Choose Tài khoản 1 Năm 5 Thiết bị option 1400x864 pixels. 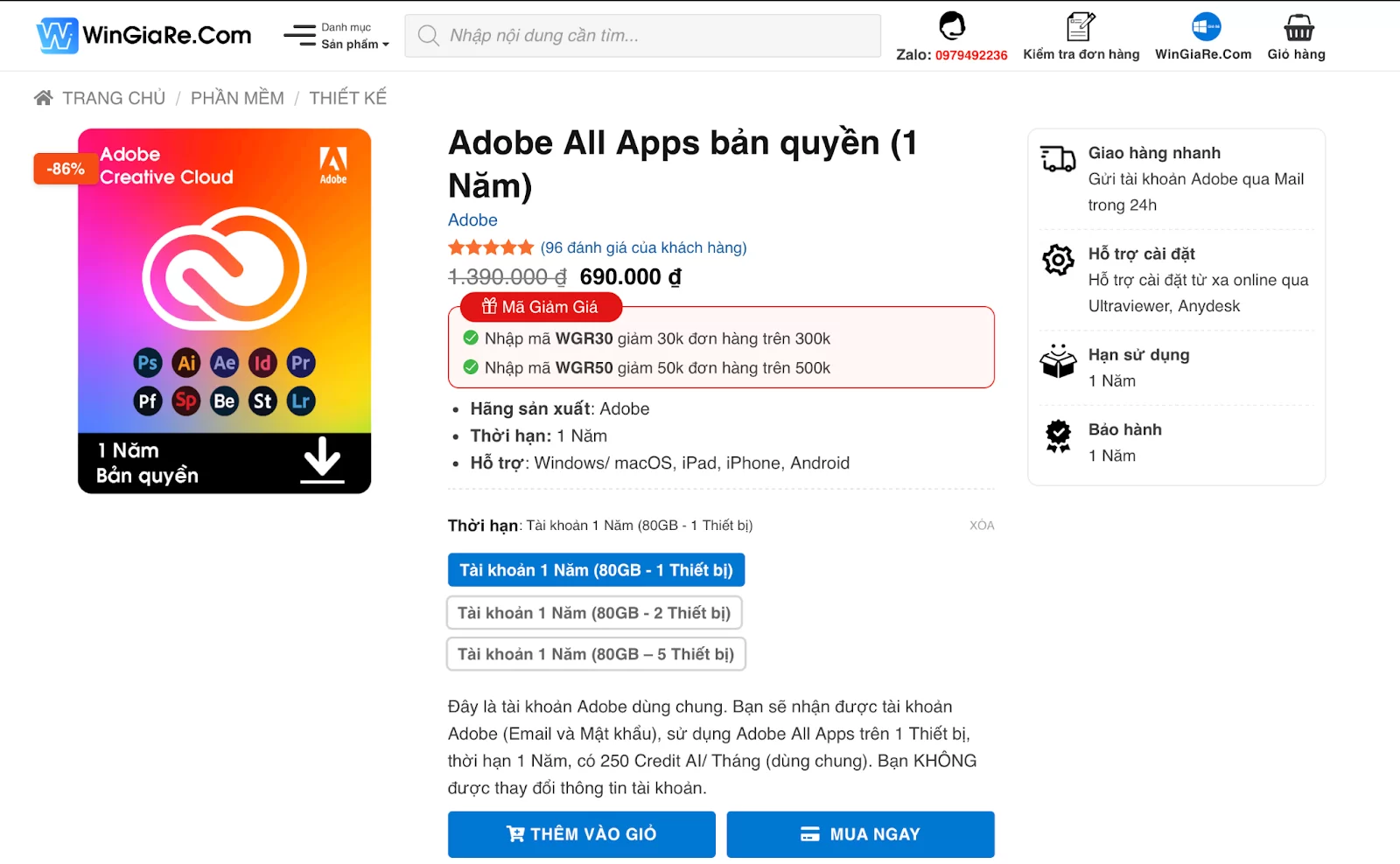click(596, 654)
